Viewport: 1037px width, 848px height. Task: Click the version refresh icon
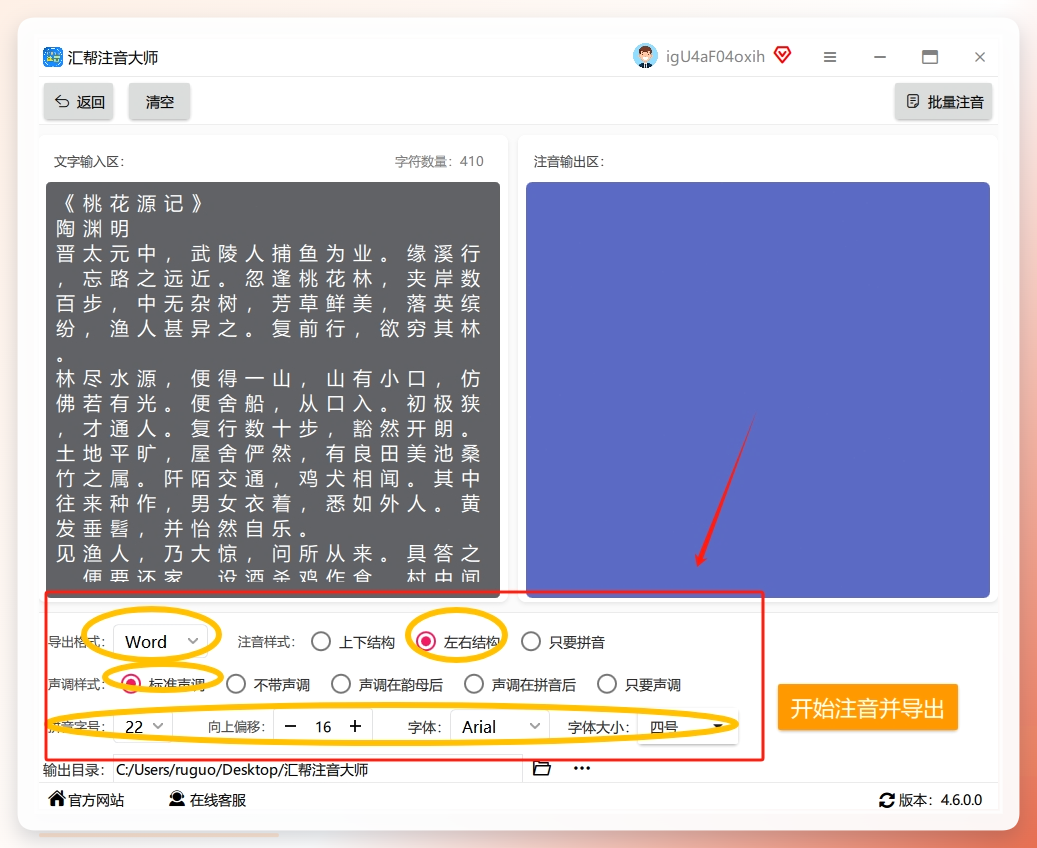point(886,800)
